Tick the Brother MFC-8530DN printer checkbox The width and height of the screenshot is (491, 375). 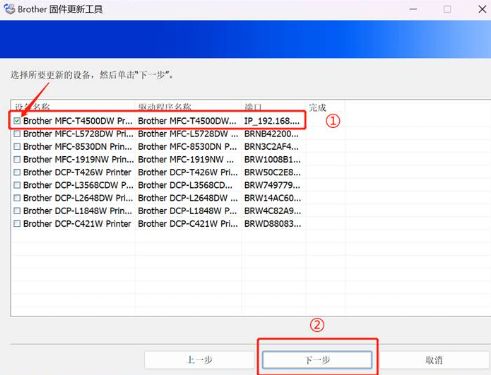coord(17,147)
